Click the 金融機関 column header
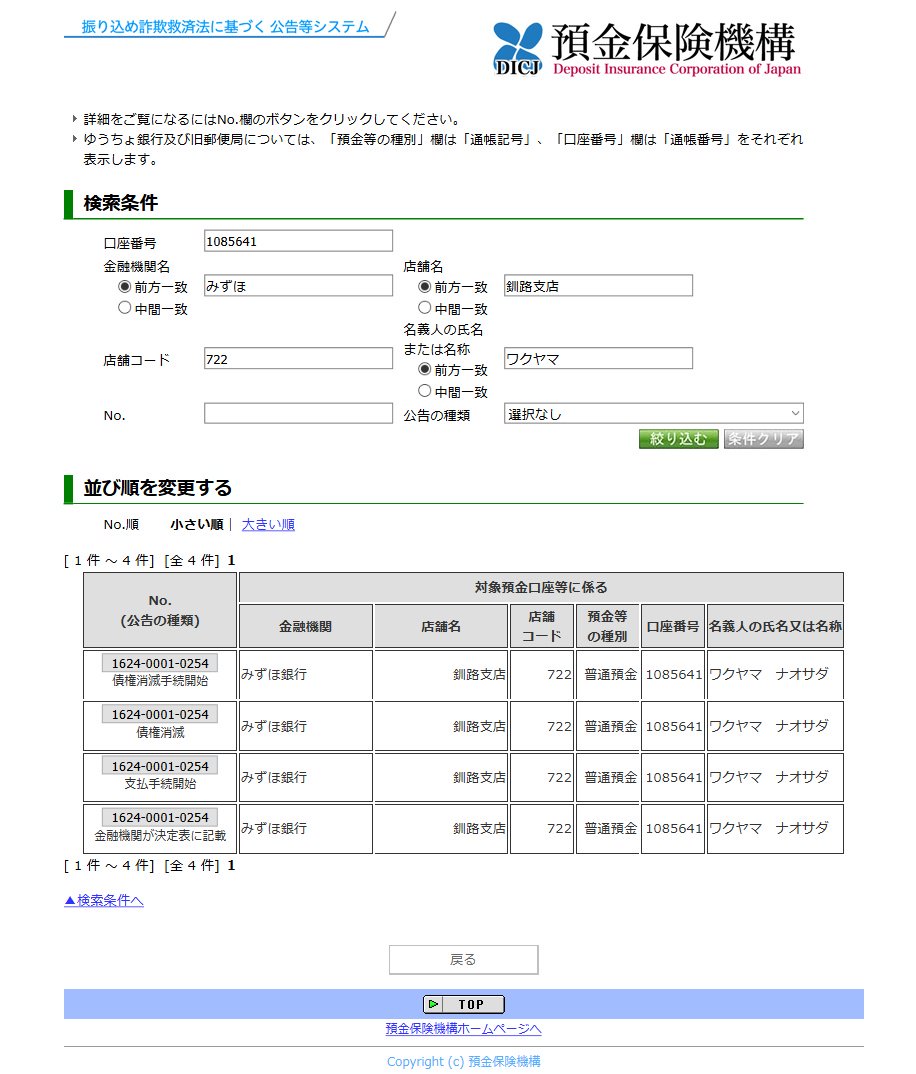Screen dimensions: 916x1074 pos(306,626)
